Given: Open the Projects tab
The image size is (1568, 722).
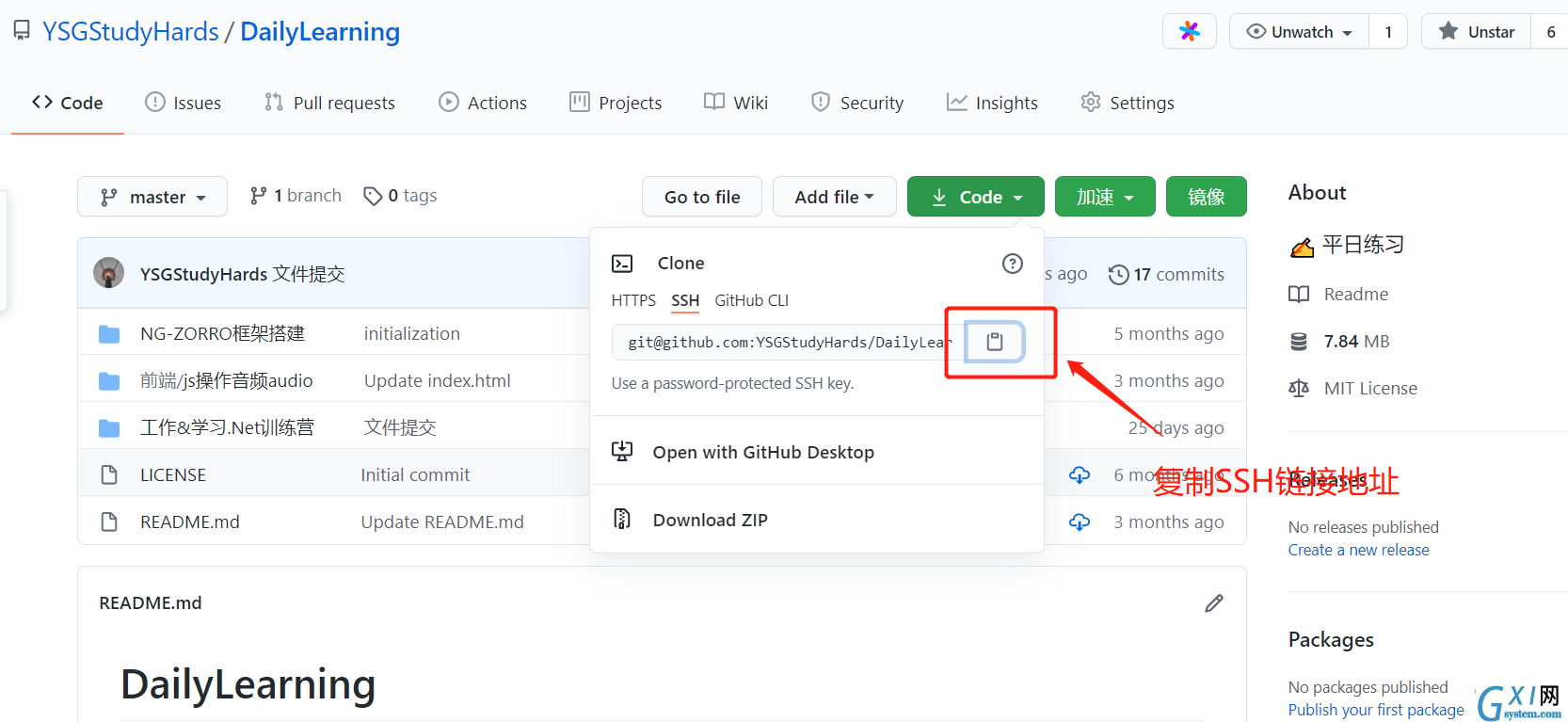Looking at the screenshot, I should coord(616,103).
